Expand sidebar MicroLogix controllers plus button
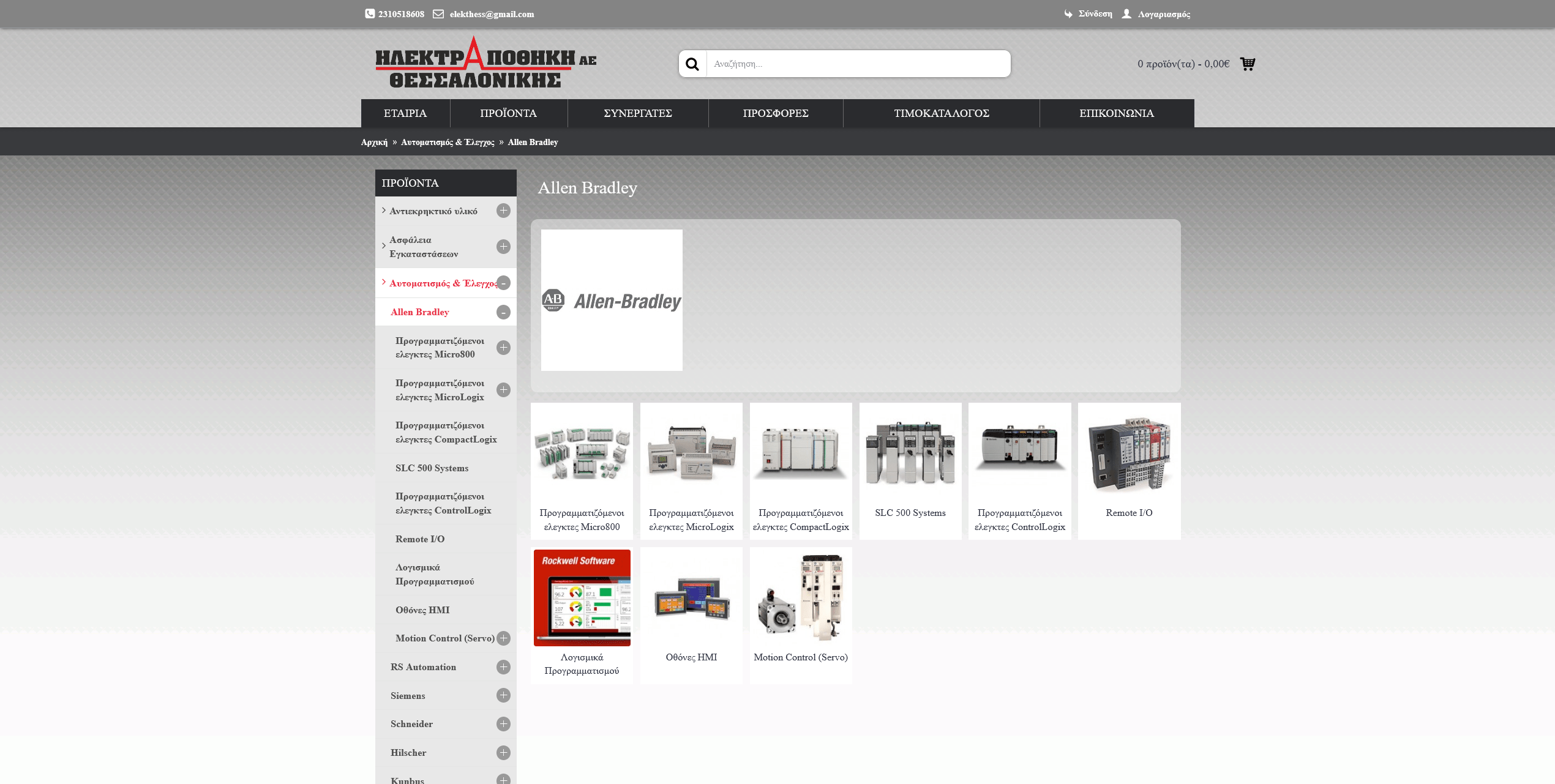Image resolution: width=1555 pixels, height=784 pixels. tap(503, 390)
